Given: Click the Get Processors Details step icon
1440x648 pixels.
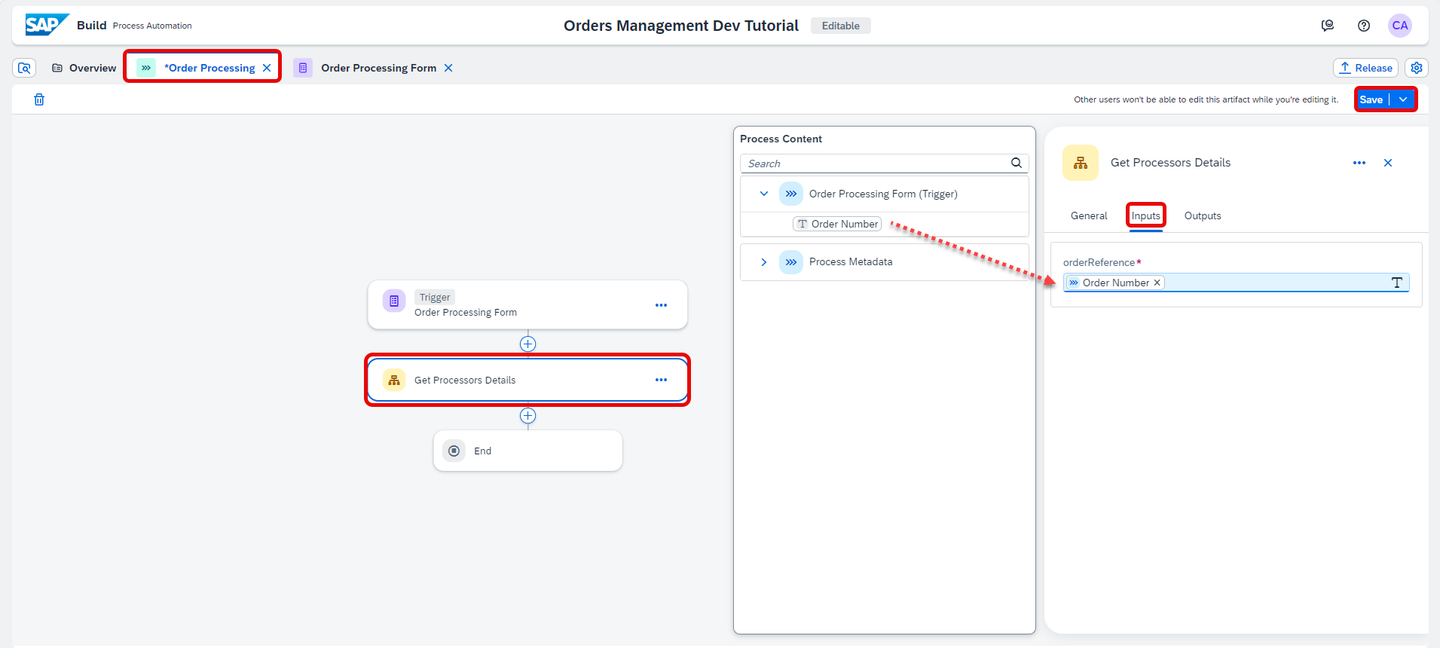Looking at the screenshot, I should [394, 380].
